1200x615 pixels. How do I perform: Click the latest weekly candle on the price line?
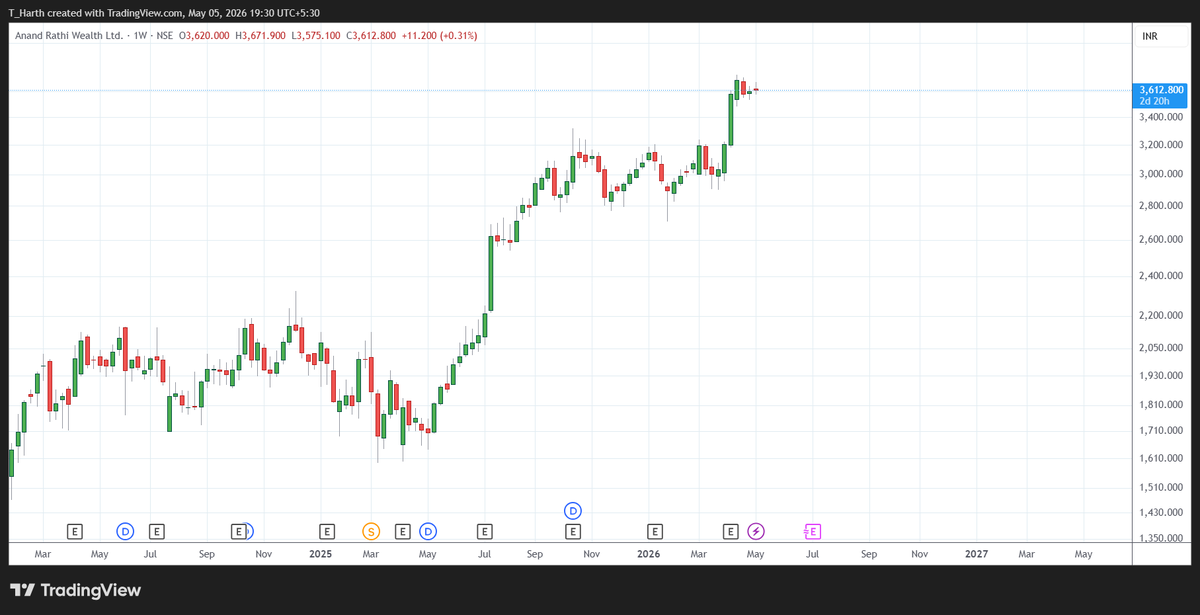756,90
